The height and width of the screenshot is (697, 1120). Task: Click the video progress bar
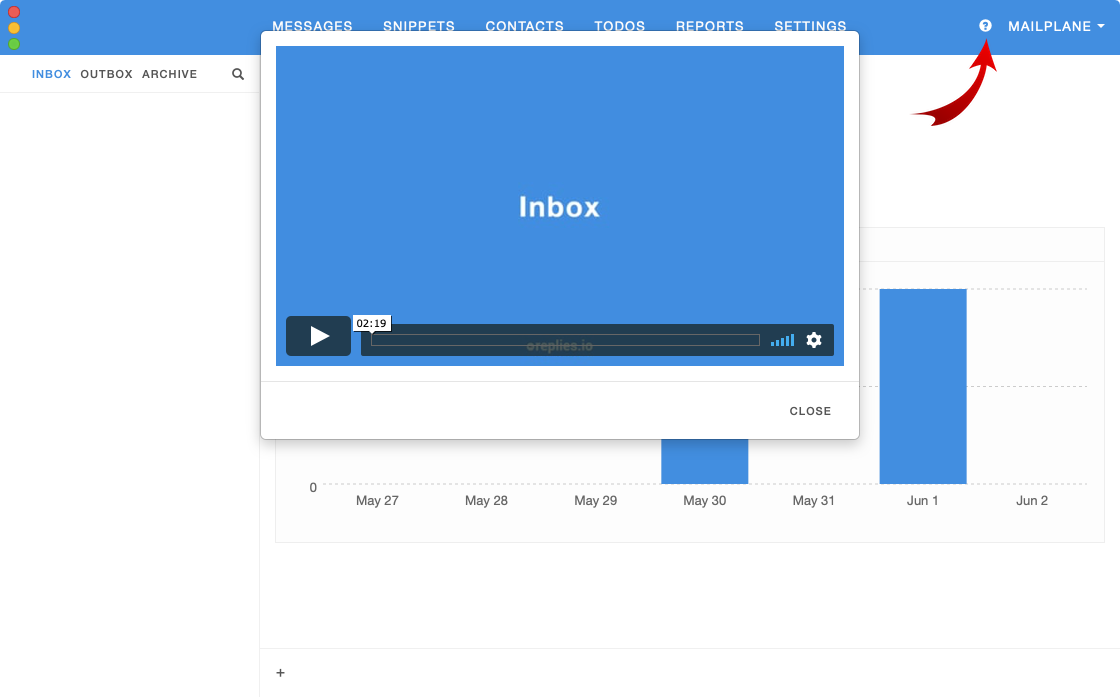565,340
